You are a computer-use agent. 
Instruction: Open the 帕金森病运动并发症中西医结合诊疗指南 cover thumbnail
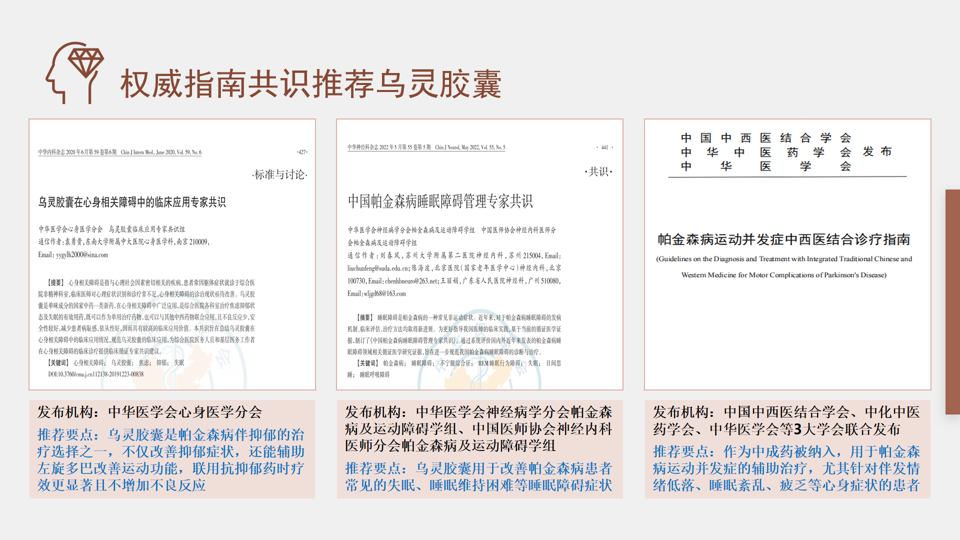[787, 254]
